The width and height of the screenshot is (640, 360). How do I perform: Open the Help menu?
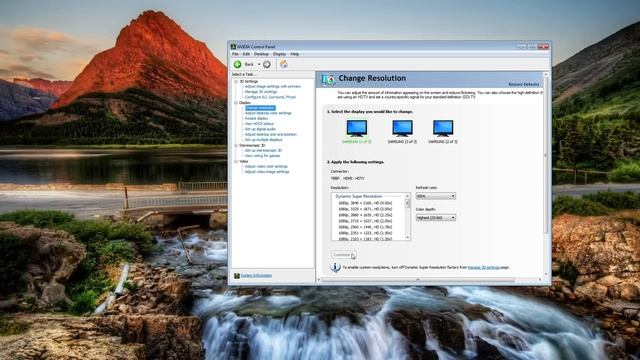click(295, 54)
